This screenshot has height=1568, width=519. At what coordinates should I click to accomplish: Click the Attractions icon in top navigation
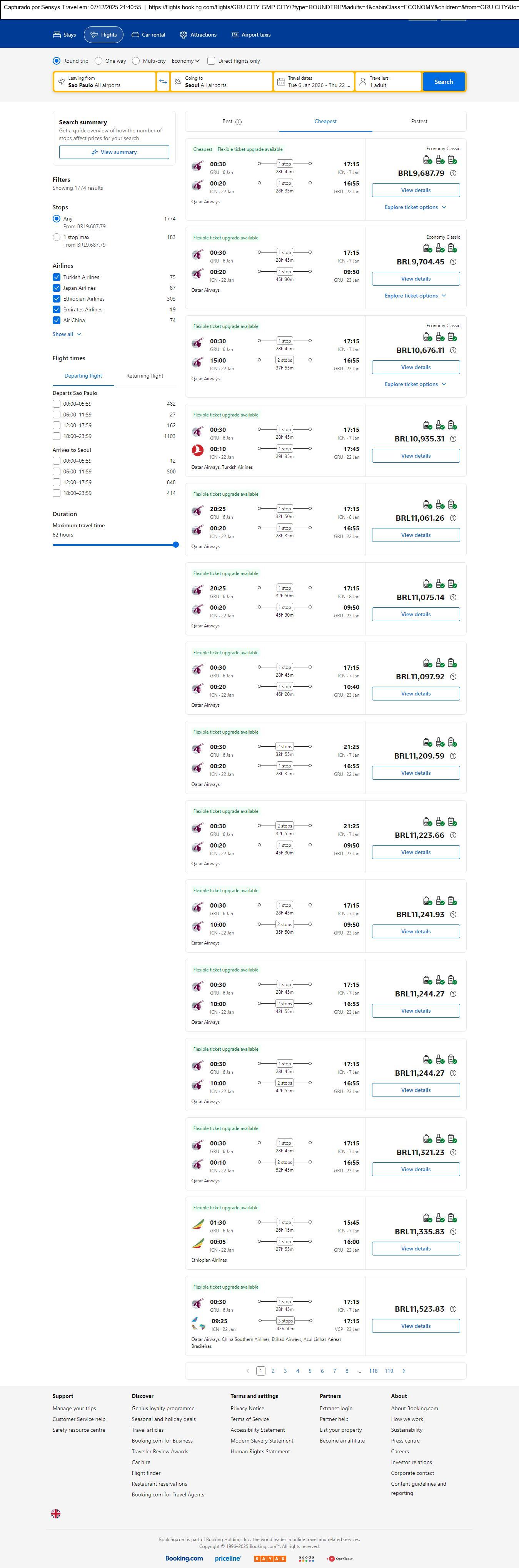pos(183,35)
